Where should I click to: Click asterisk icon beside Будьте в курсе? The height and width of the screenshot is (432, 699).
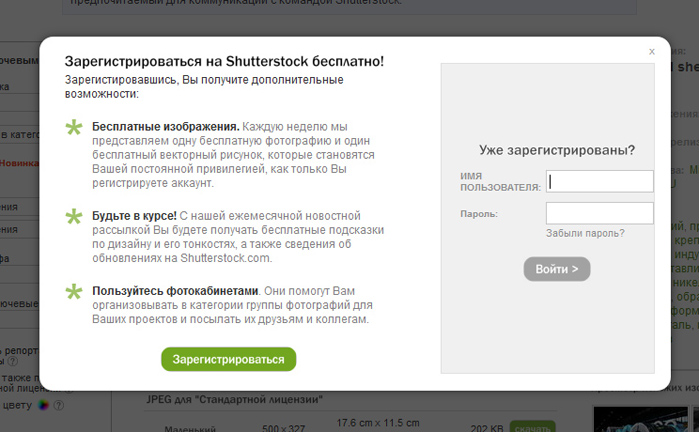point(74,216)
